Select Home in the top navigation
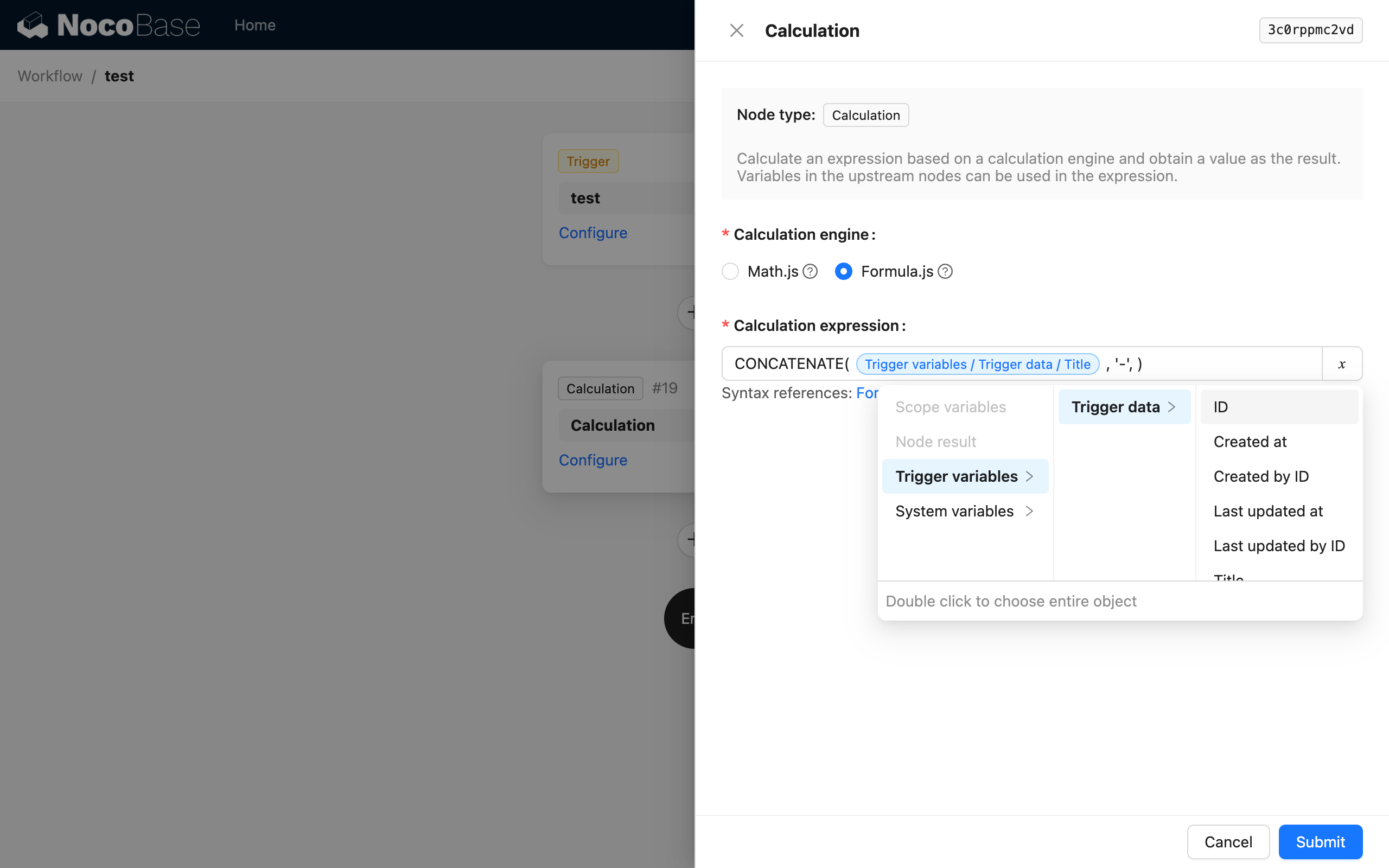 (x=255, y=25)
